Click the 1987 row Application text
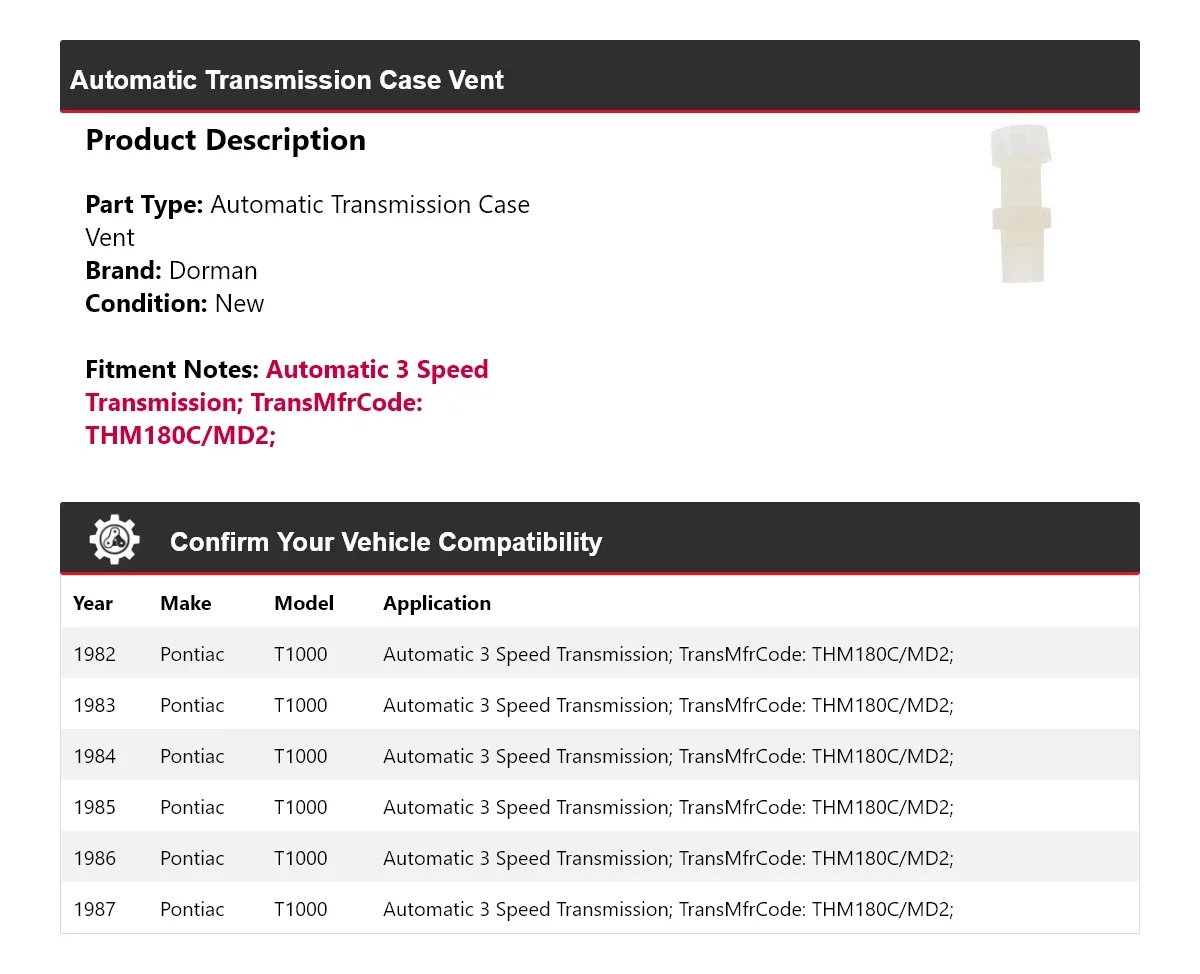 tap(668, 909)
